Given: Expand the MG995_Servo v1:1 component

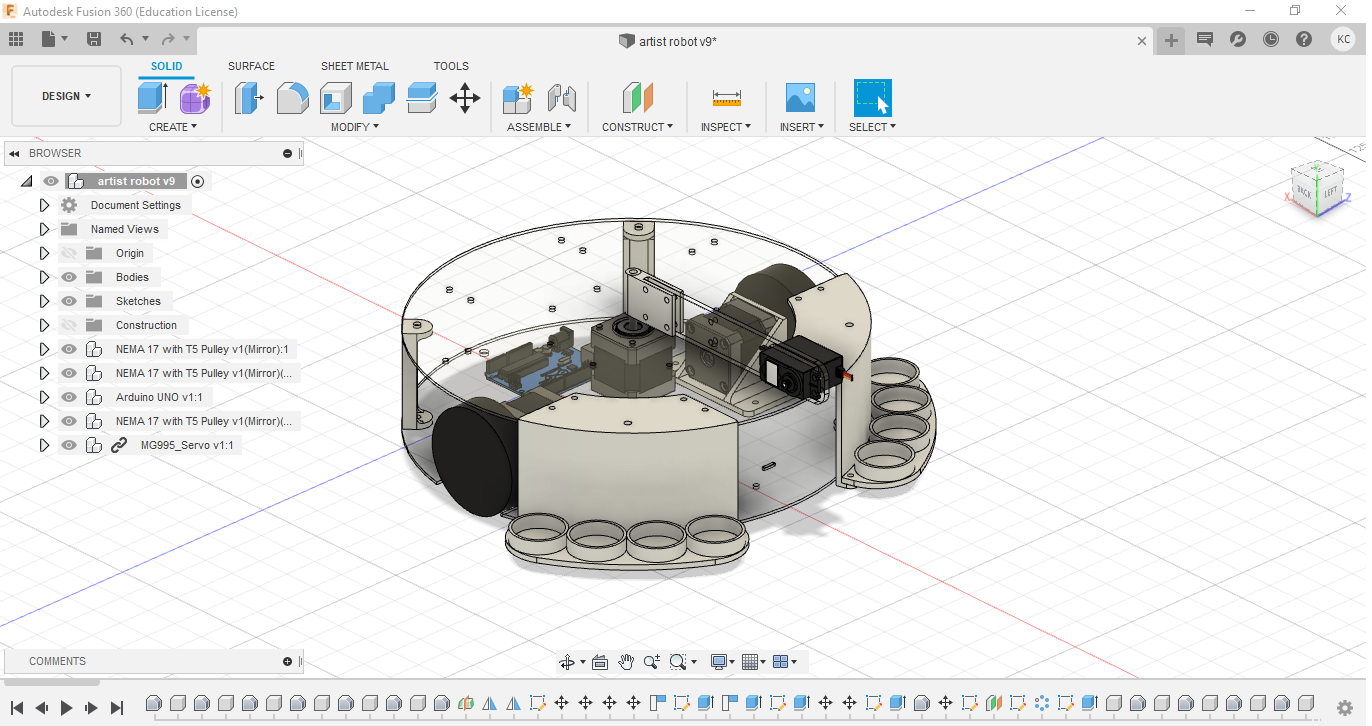Looking at the screenshot, I should (44, 445).
